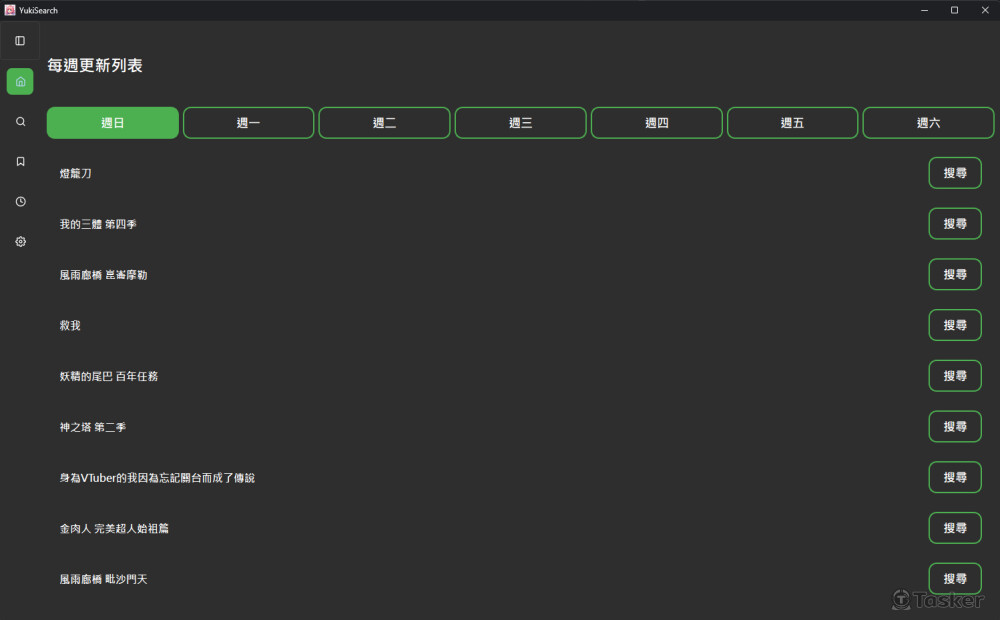Image resolution: width=1000 pixels, height=620 pixels.
Task: Switch to the 週四 tab
Action: (656, 123)
